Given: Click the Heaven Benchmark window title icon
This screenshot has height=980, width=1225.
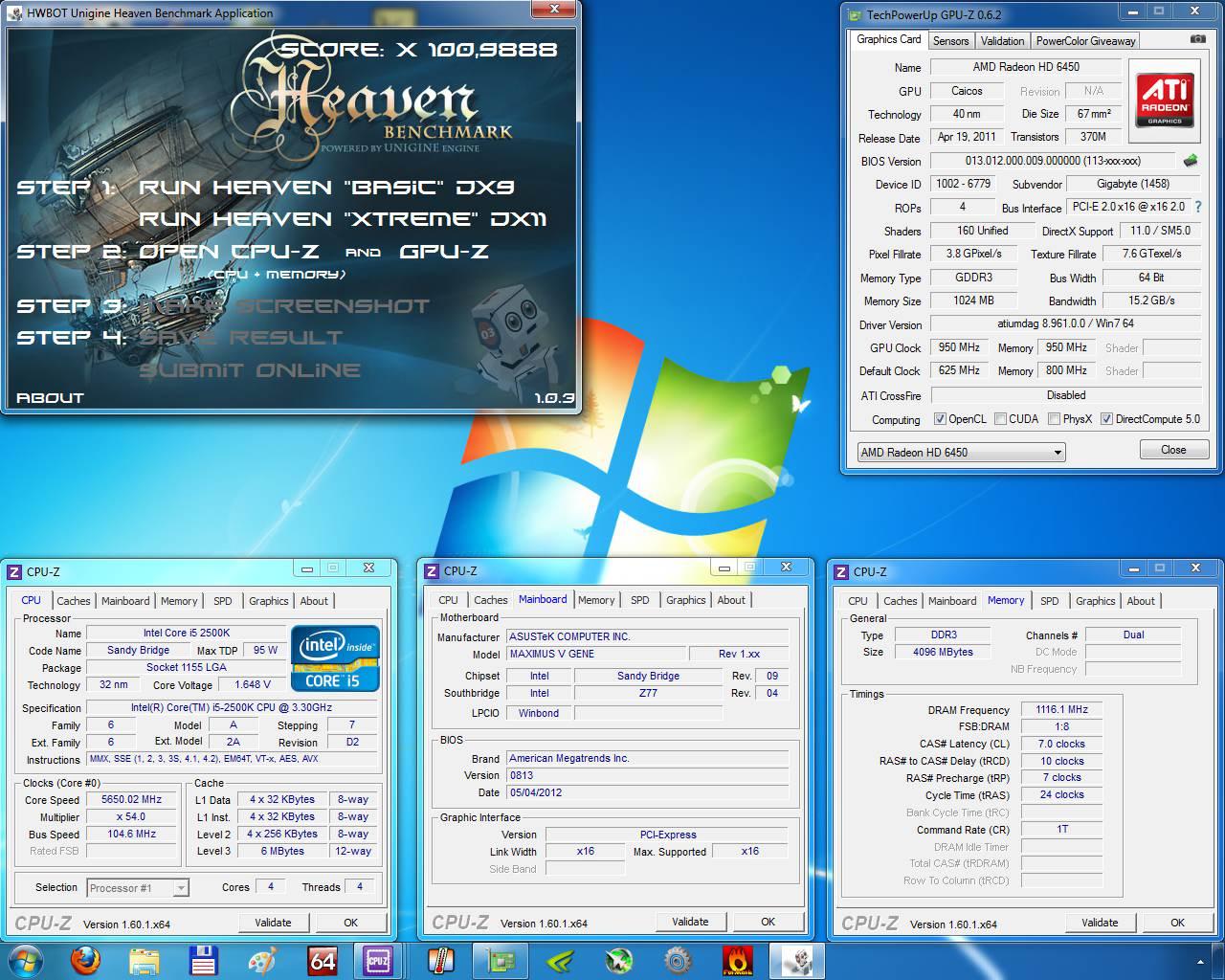Looking at the screenshot, I should 16,12.
